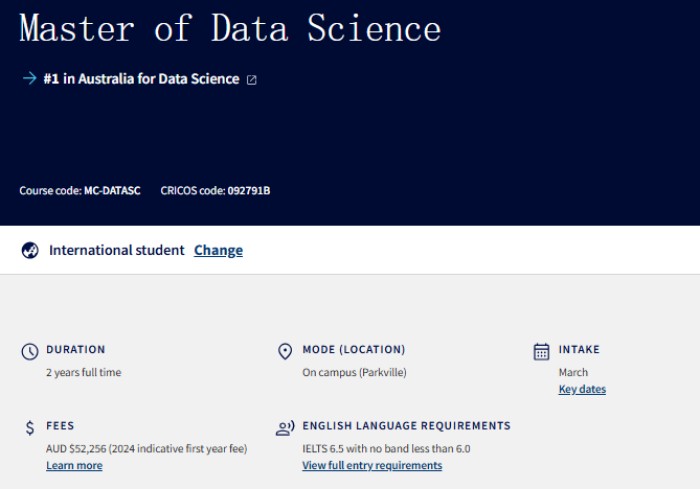Screen dimensions: 700x489
Task: Click the 2 years full time duration text
Action: 84,372
